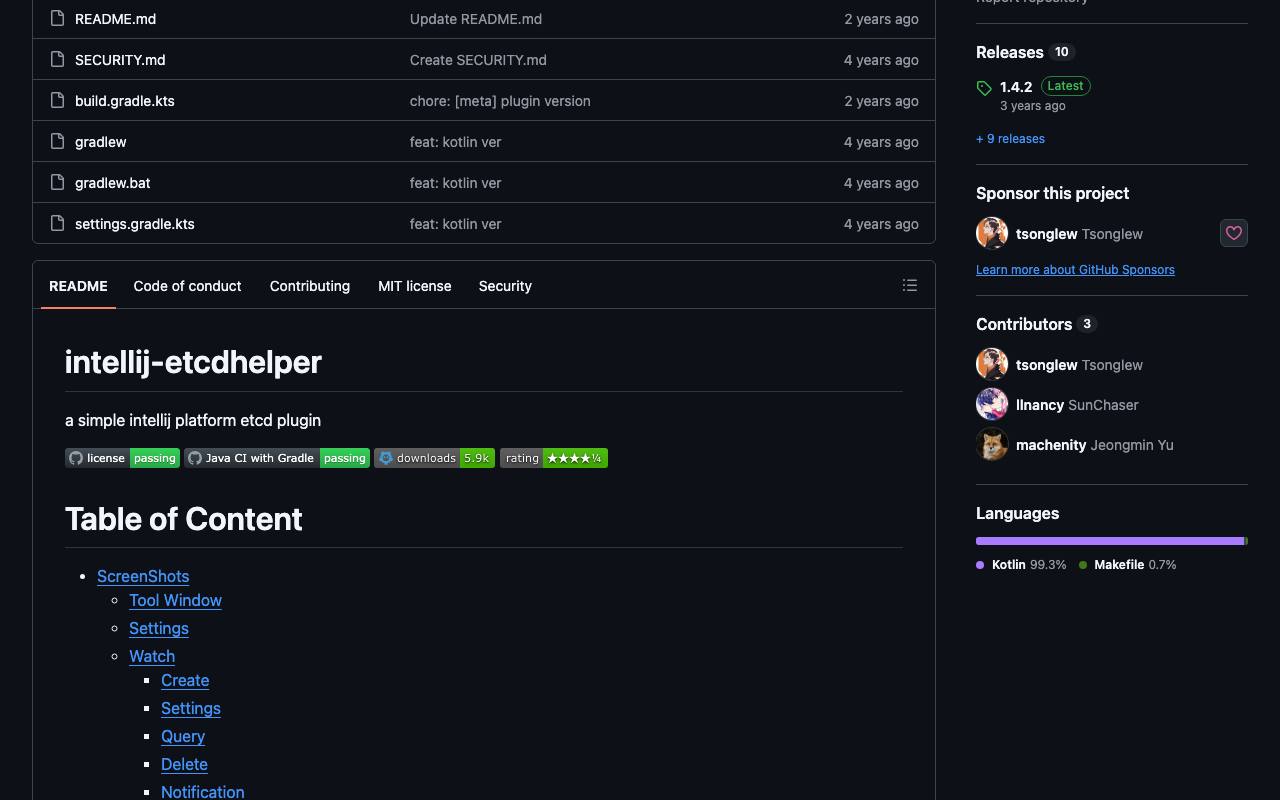The height and width of the screenshot is (800, 1280).
Task: Open llnancy SunChaser profile name
Action: pyautogui.click(x=1077, y=405)
